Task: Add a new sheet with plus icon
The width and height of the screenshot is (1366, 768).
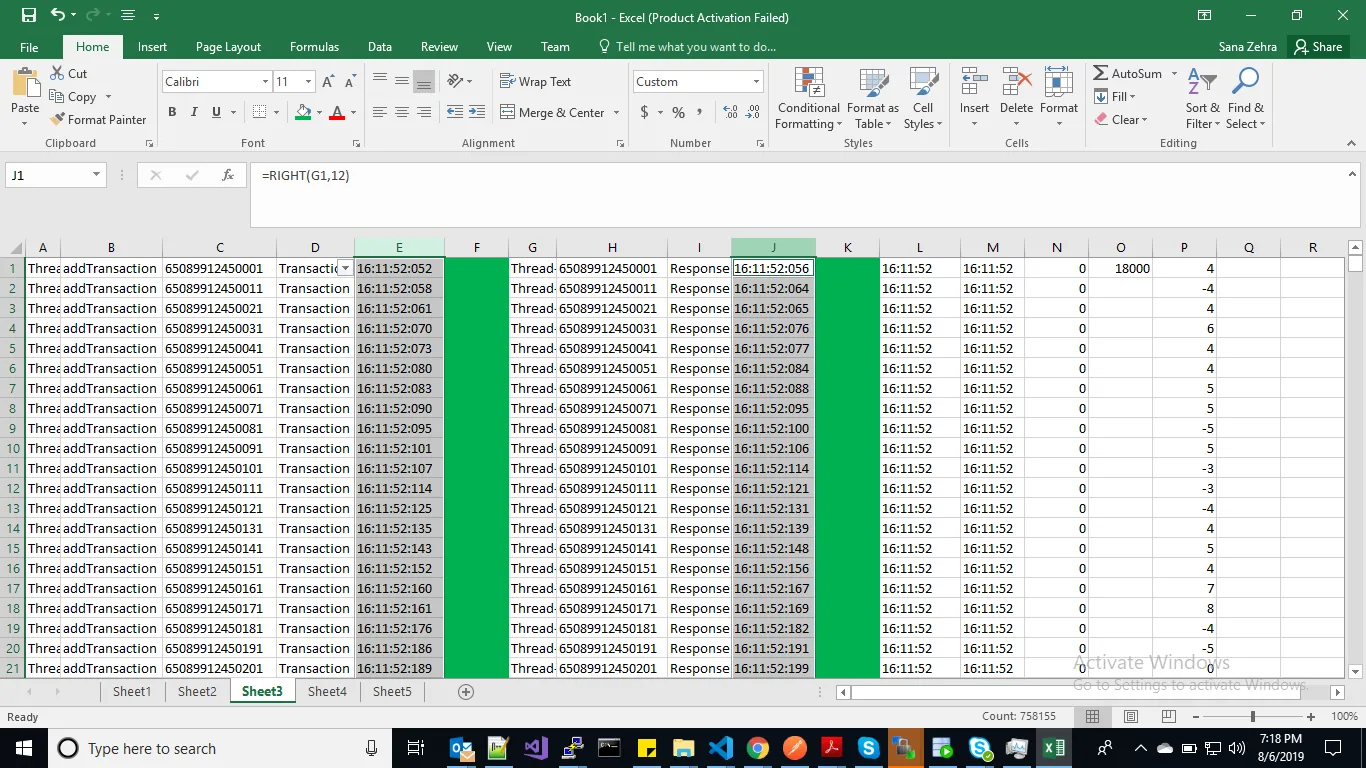Action: click(465, 692)
